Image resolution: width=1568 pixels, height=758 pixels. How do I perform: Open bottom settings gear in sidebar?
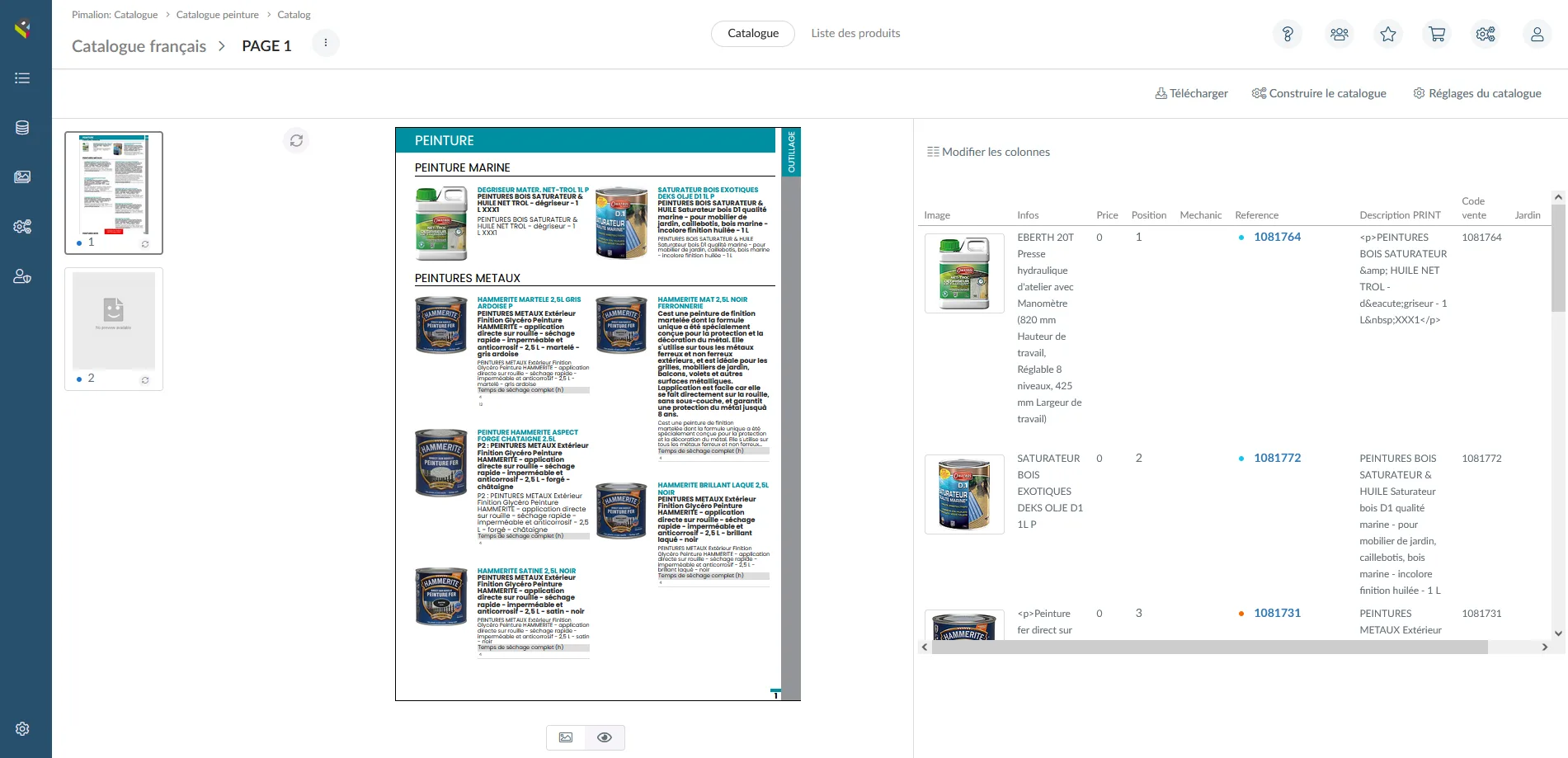(x=22, y=729)
